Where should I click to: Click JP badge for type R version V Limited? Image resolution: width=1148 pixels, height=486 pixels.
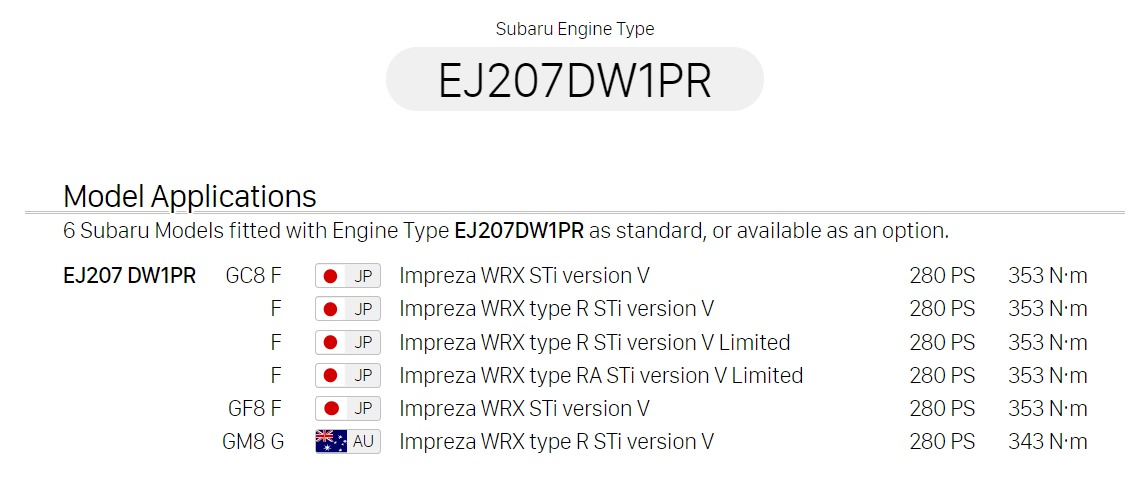(348, 342)
